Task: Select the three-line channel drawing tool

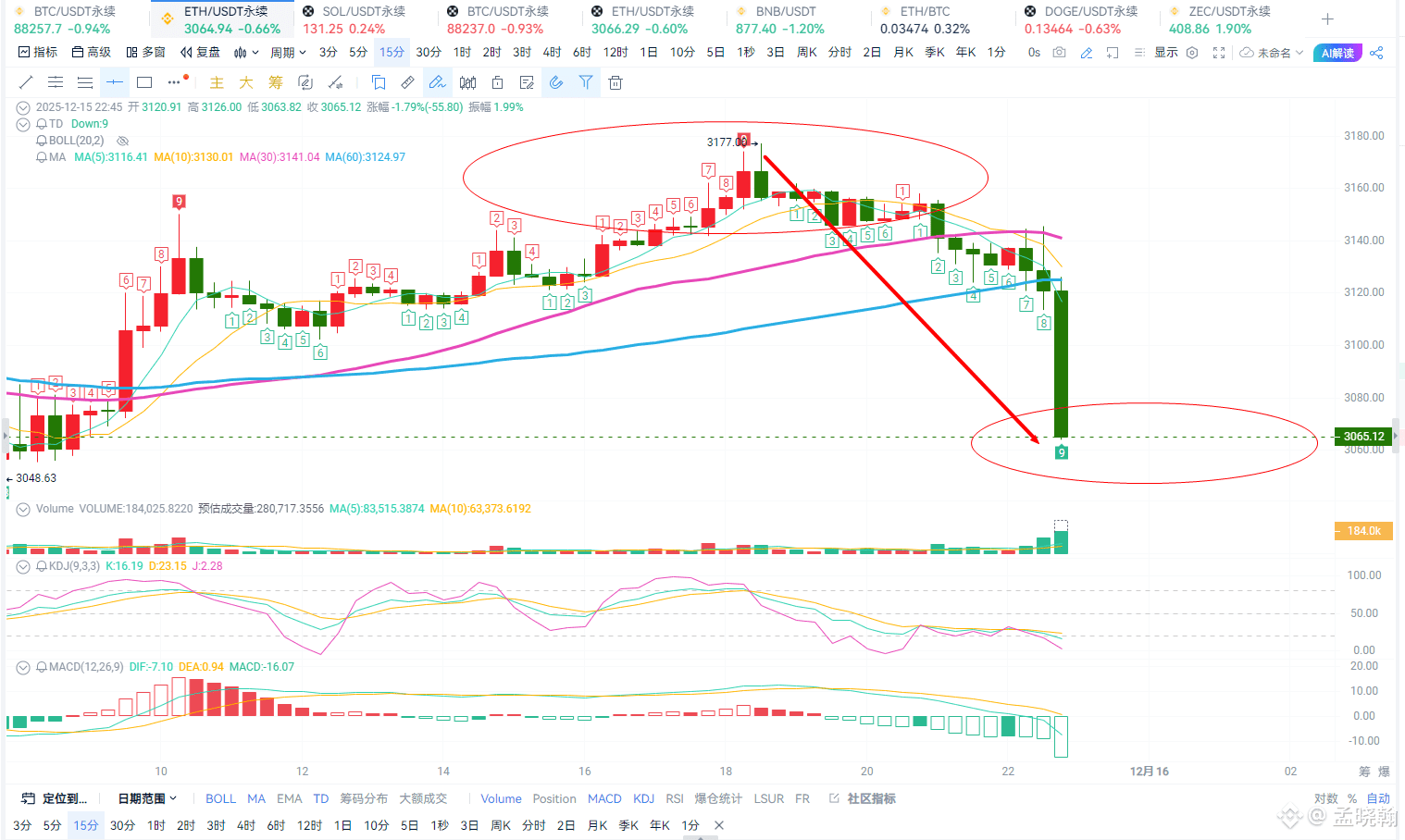Action: tap(85, 82)
